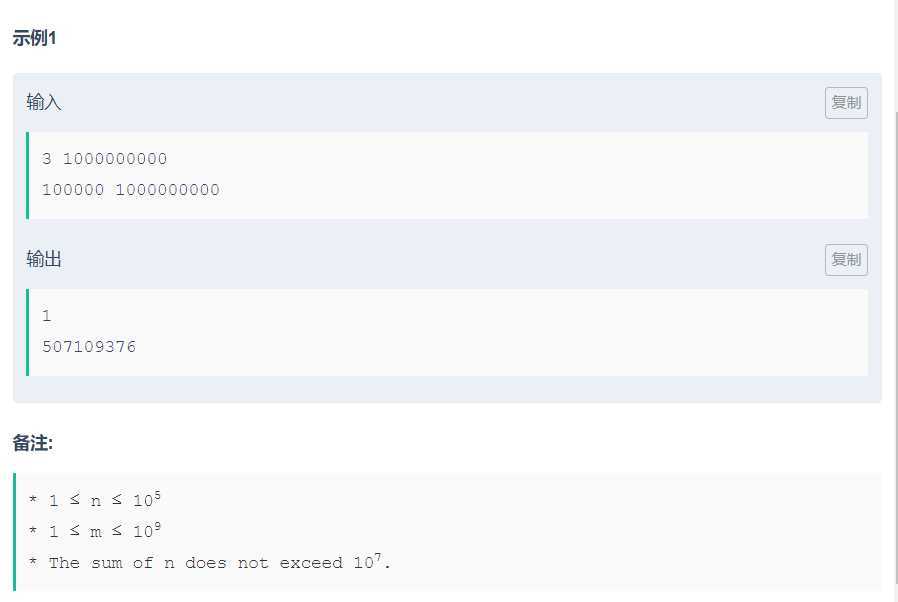Click the 输入 section label
Viewport: 898px width, 602px height.
(x=44, y=103)
